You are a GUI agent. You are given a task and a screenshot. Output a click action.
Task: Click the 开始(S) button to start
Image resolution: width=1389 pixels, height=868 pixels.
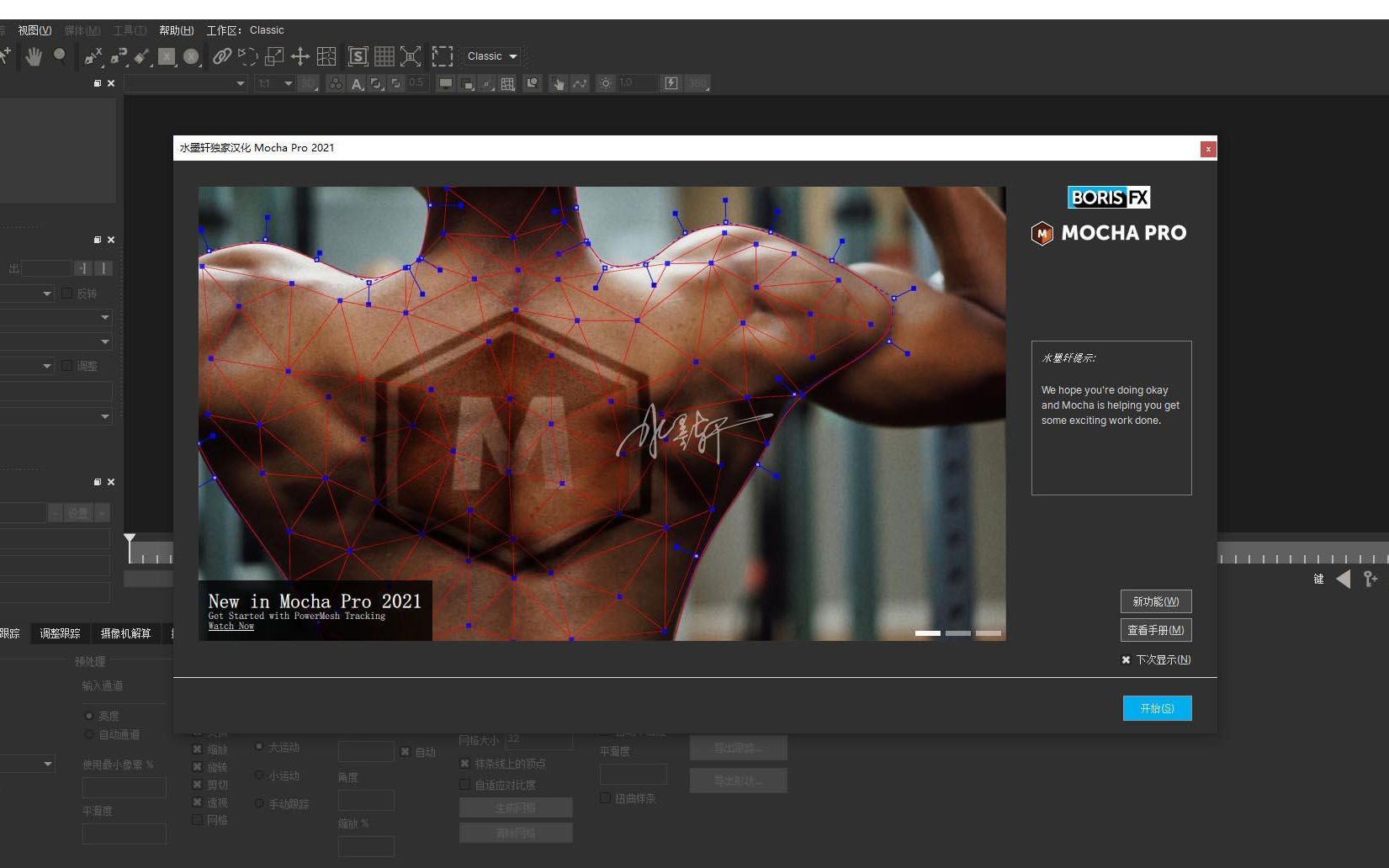click(1157, 707)
